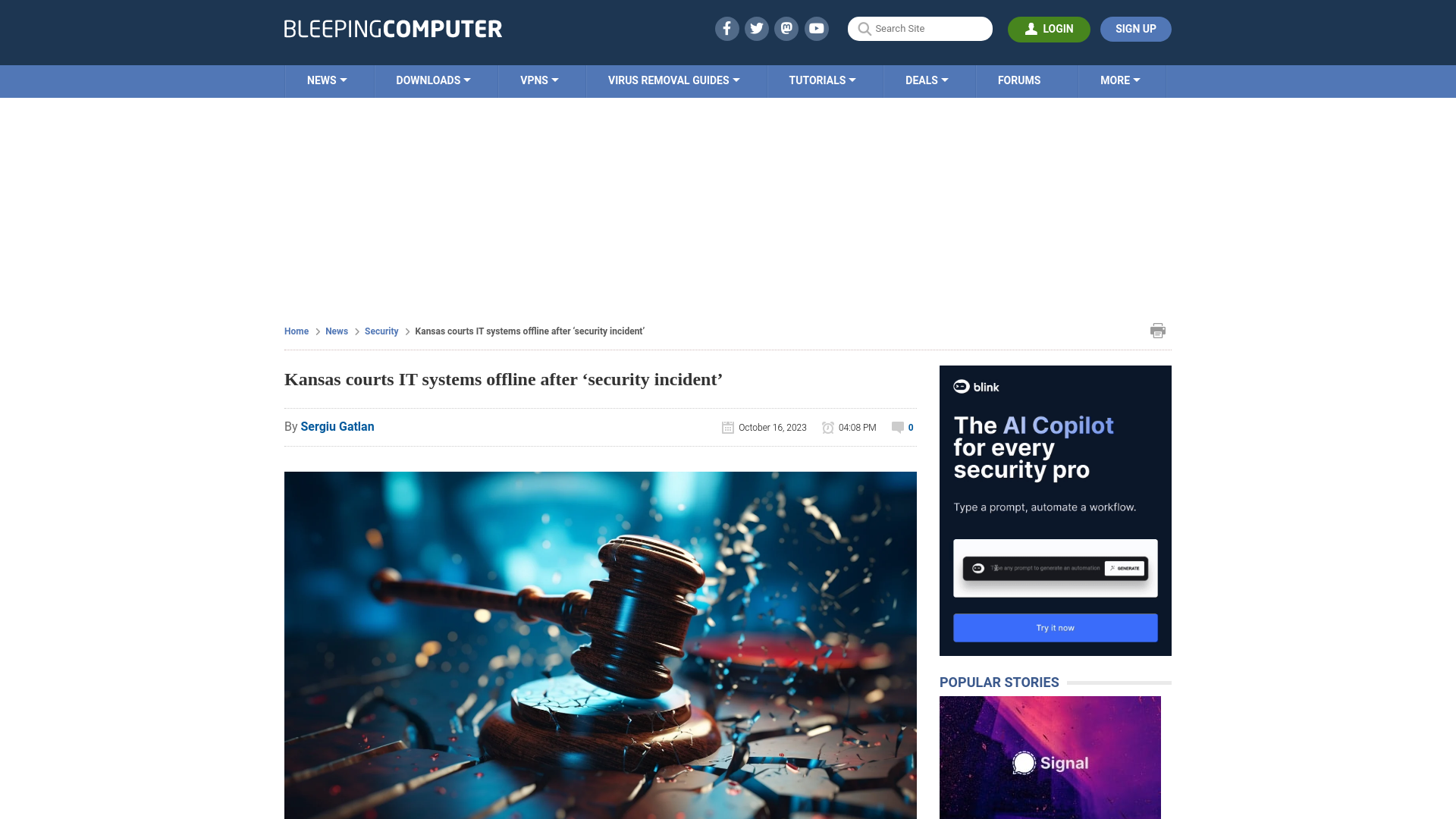Open the DEALS menu item
Viewport: 1456px width, 819px height.
click(x=926, y=80)
